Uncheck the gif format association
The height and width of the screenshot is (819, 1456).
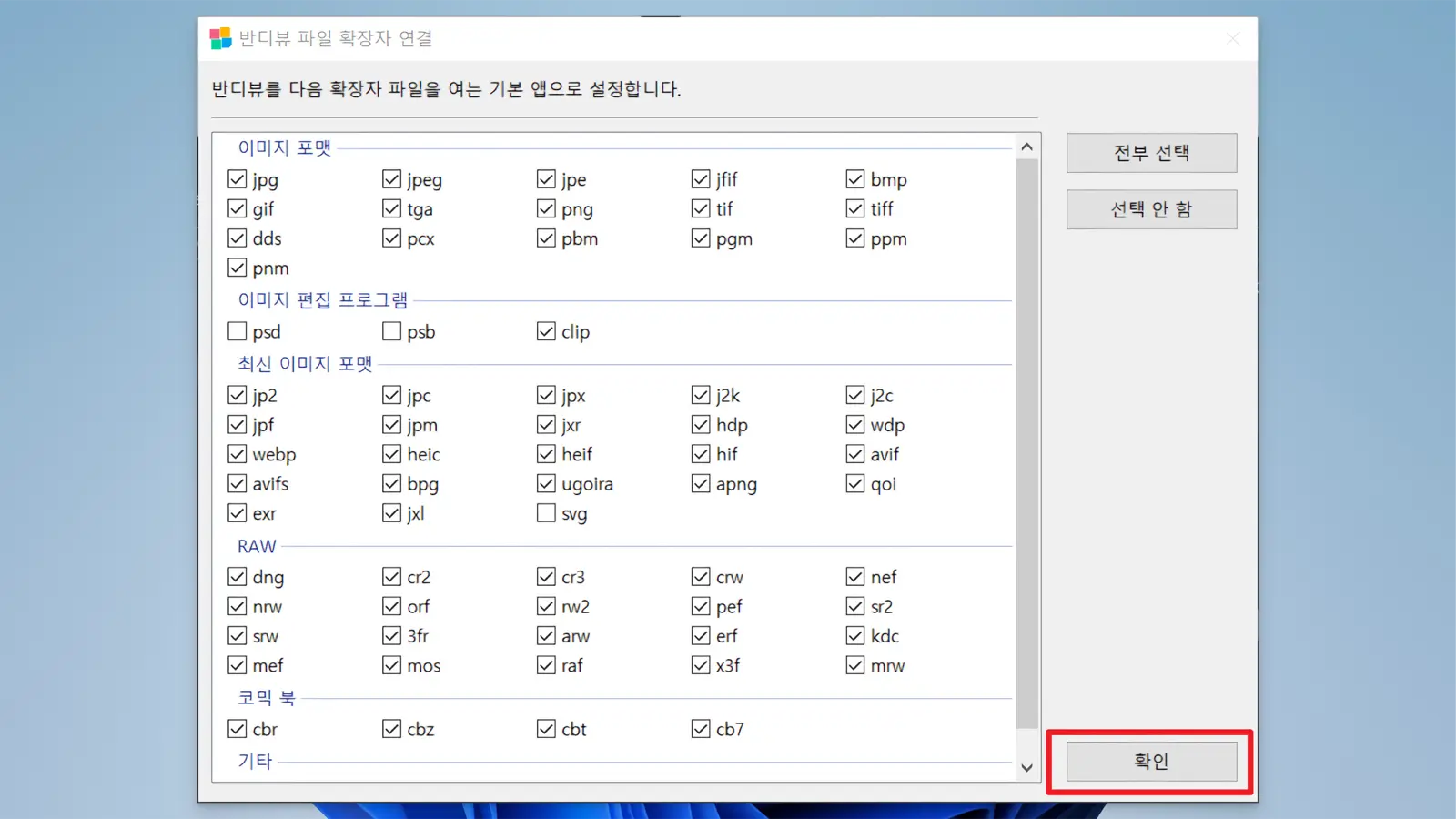[x=237, y=208]
